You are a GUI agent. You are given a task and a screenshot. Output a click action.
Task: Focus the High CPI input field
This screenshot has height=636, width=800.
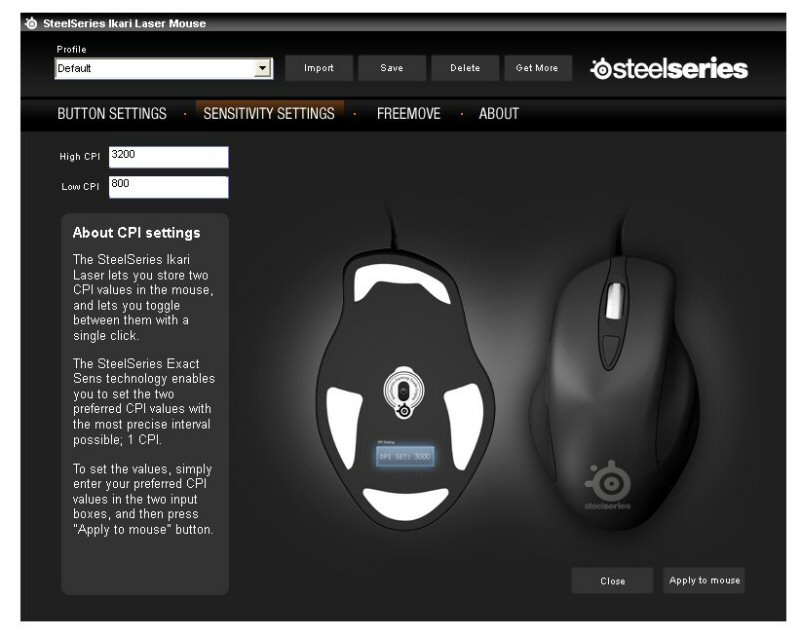168,157
